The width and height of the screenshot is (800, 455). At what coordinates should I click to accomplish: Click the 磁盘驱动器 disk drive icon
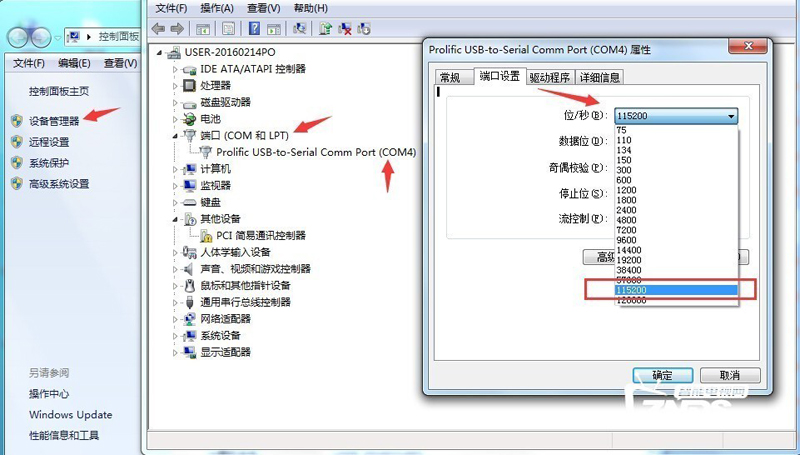click(x=189, y=103)
